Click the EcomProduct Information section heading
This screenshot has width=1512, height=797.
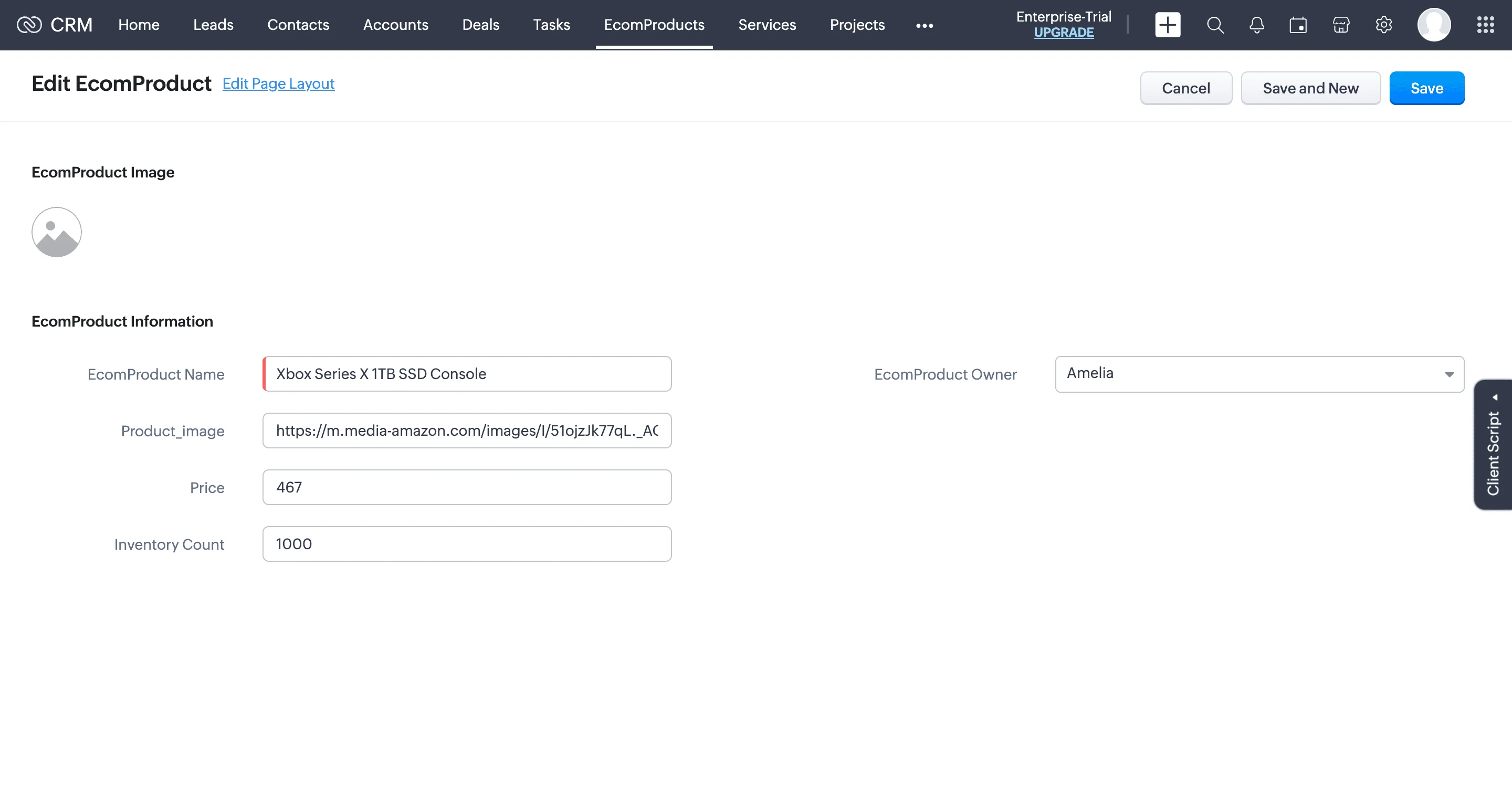(122, 322)
